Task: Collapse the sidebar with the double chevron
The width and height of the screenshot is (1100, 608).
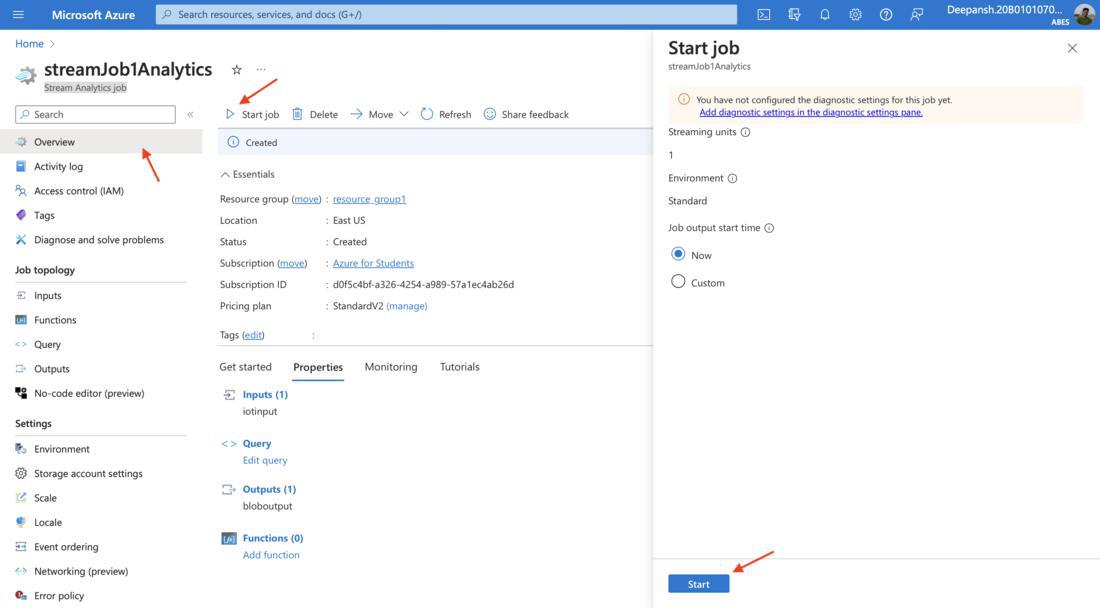Action: coord(190,114)
